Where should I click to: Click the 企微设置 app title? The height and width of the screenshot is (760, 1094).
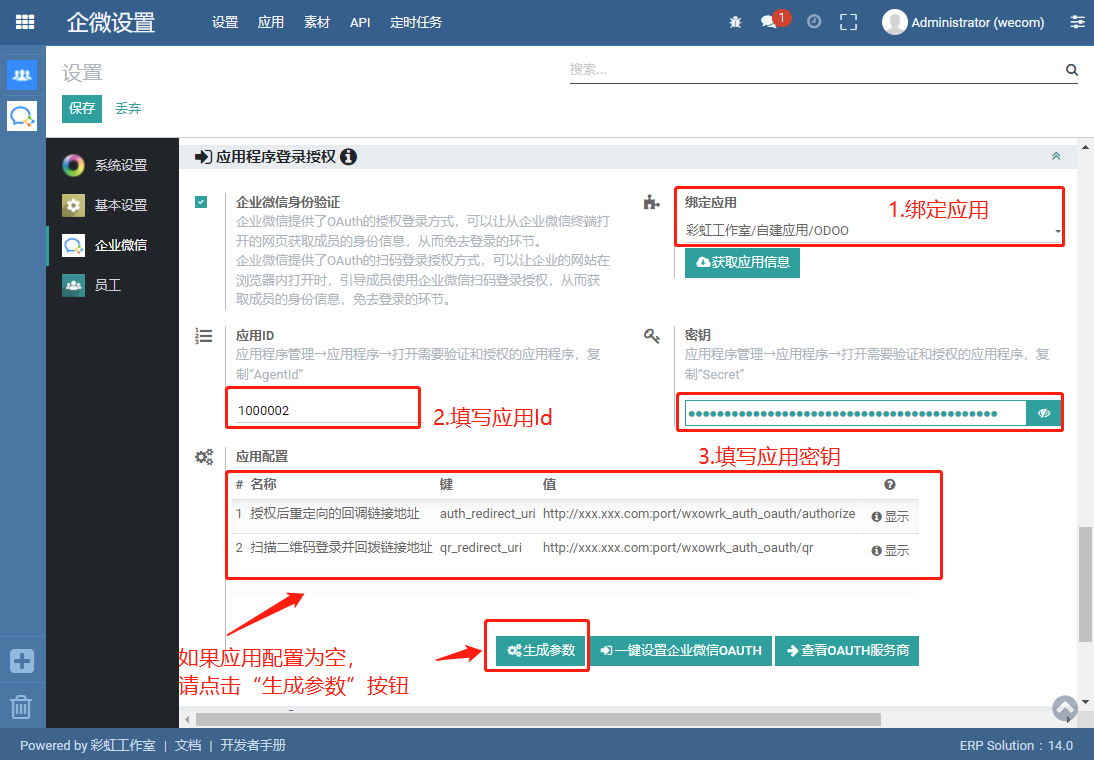click(111, 22)
